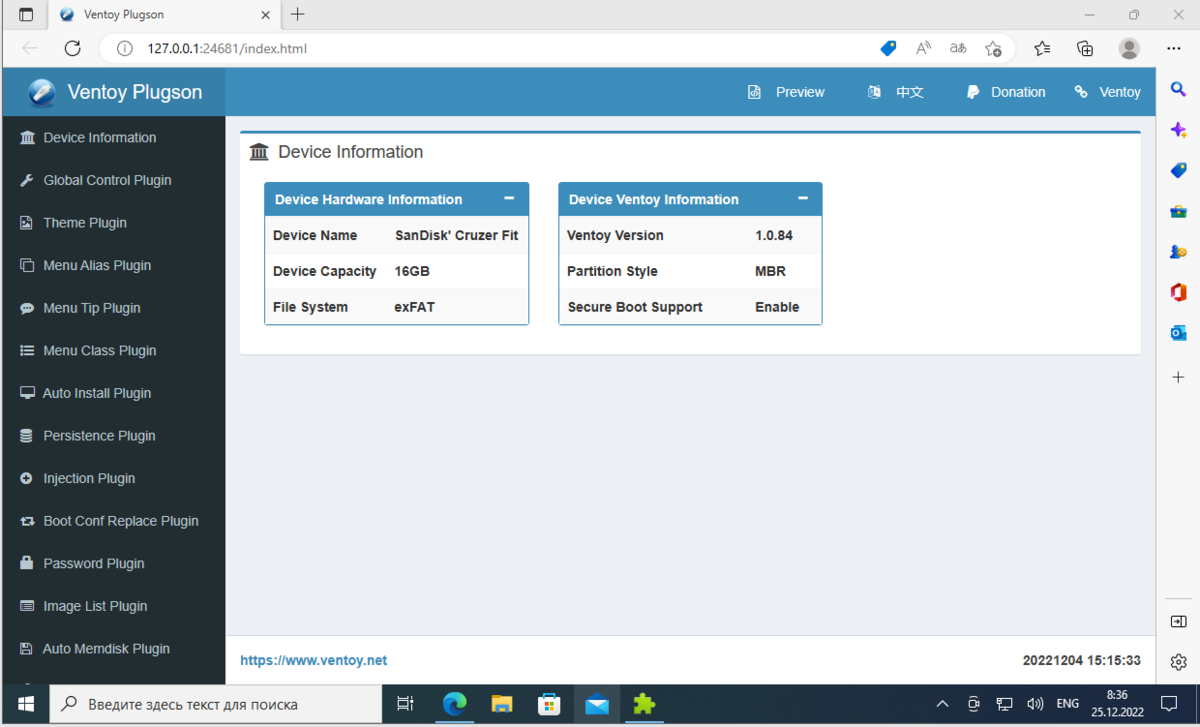Open browser Settings and more menu
This screenshot has height=727, width=1200.
click(1174, 48)
